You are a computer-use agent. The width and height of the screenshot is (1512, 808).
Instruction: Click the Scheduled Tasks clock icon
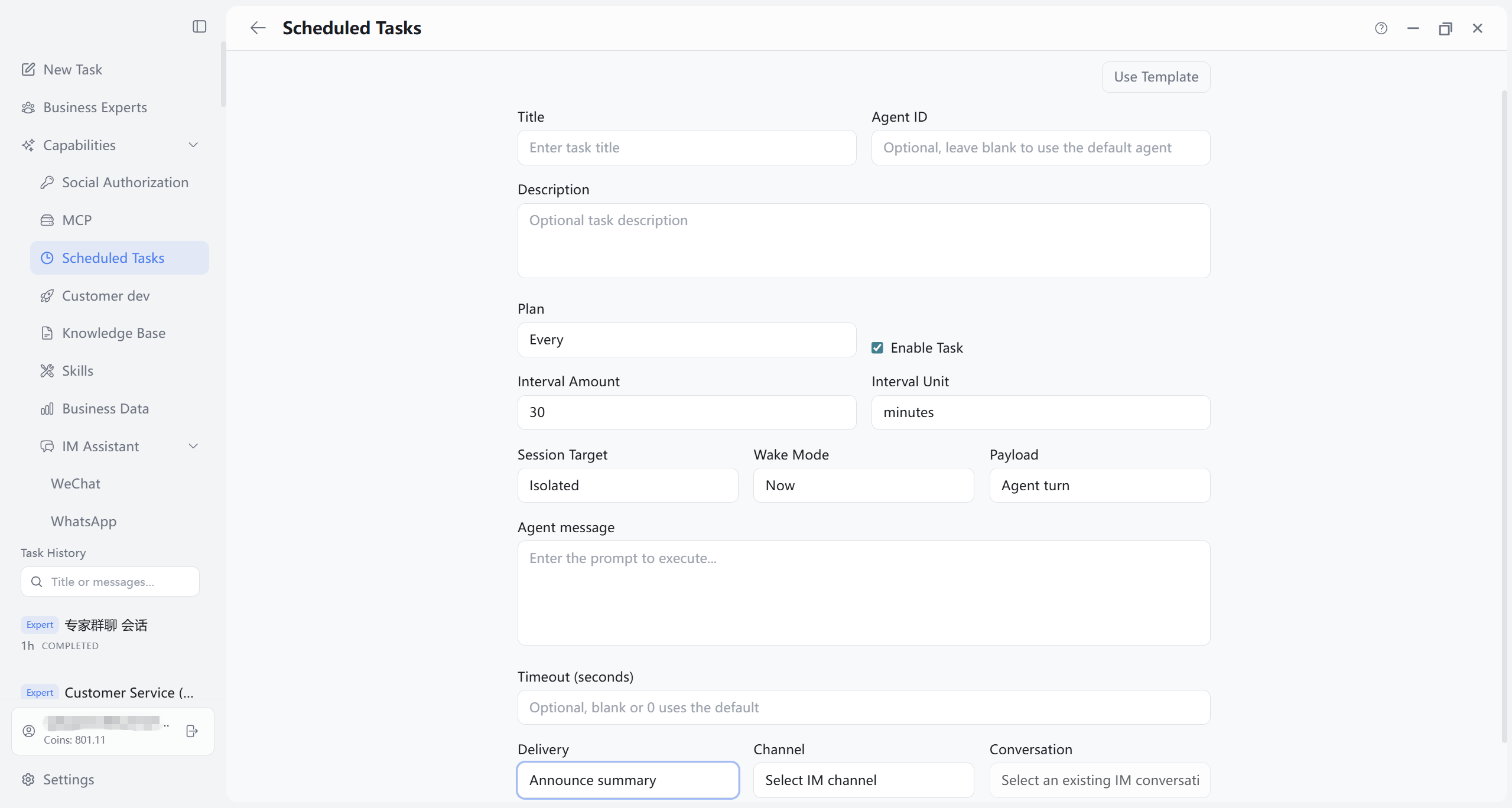pyautogui.click(x=47, y=258)
